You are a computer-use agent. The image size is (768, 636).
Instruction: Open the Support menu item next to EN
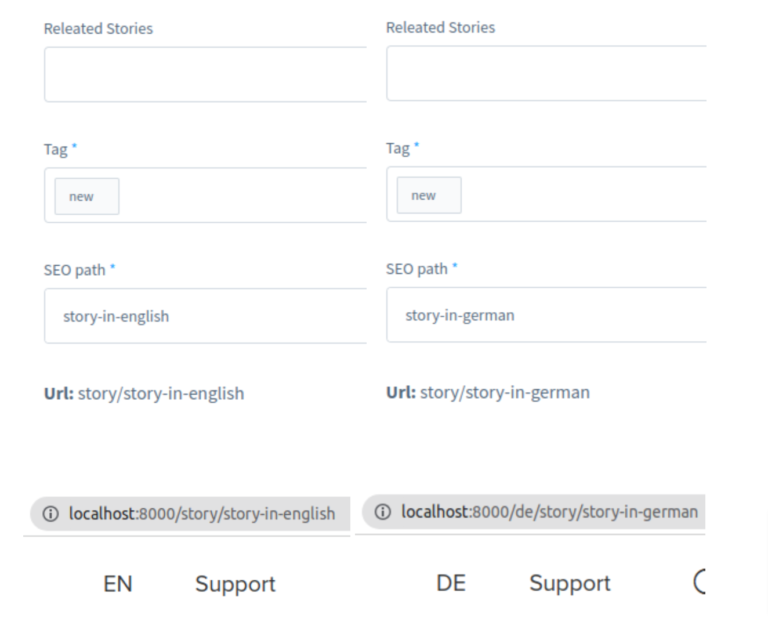(x=235, y=584)
